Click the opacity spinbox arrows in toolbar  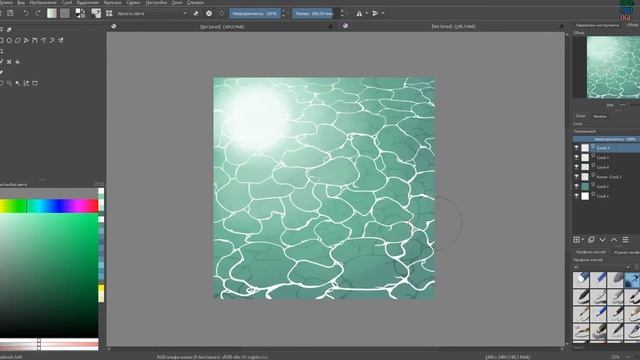[x=283, y=13]
